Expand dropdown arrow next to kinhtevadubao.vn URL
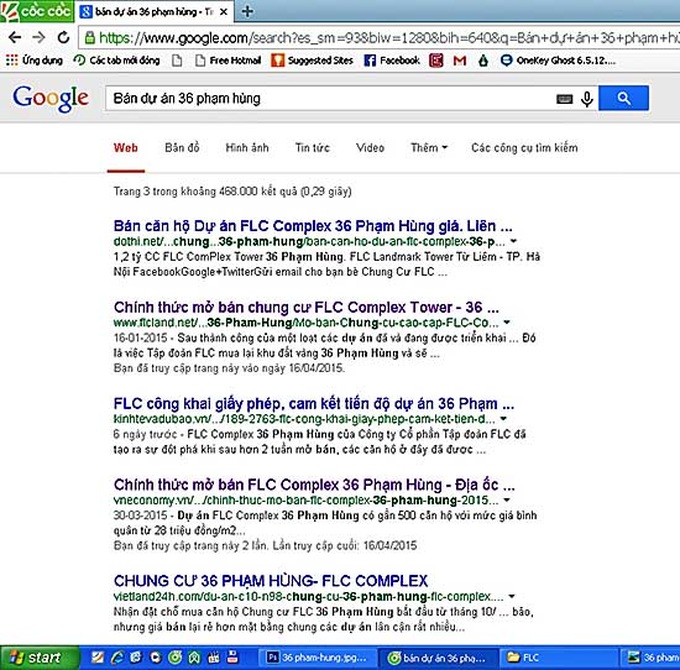Screen dimensions: 680x670 coord(503,419)
